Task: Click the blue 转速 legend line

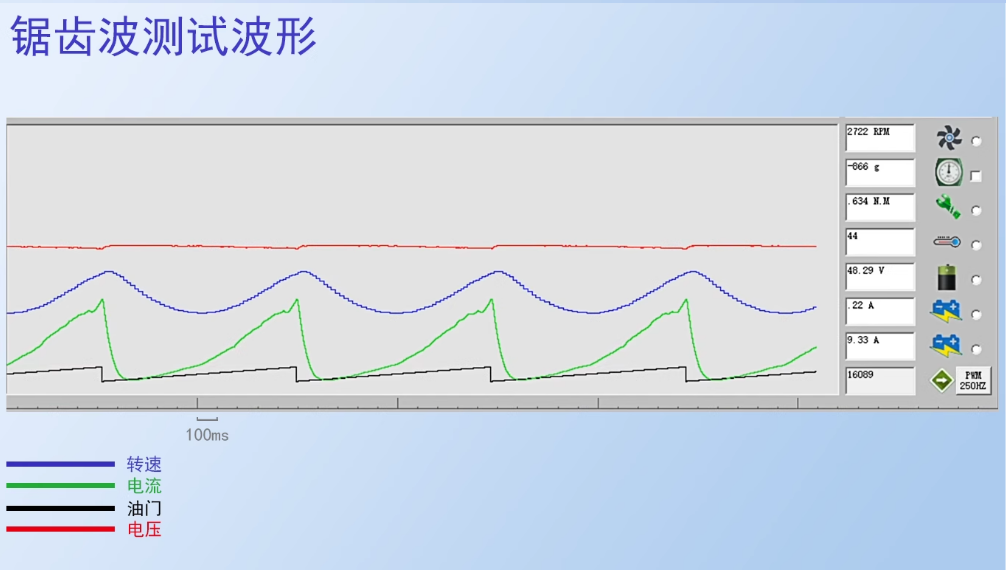Action: click(60, 464)
